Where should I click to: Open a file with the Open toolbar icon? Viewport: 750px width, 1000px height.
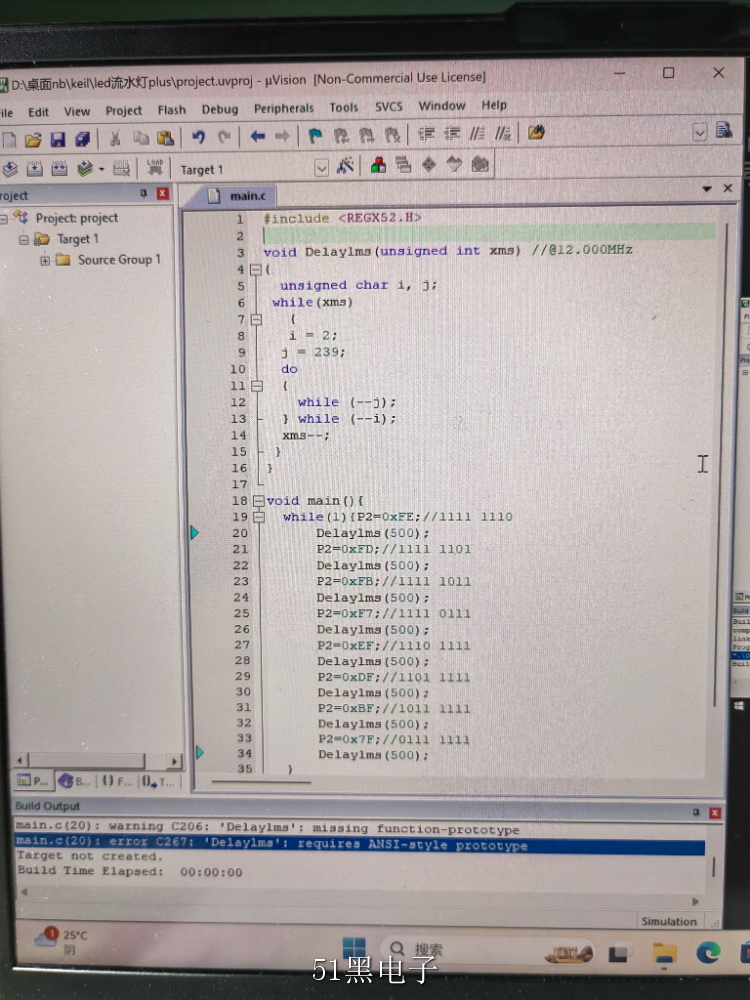coord(33,139)
